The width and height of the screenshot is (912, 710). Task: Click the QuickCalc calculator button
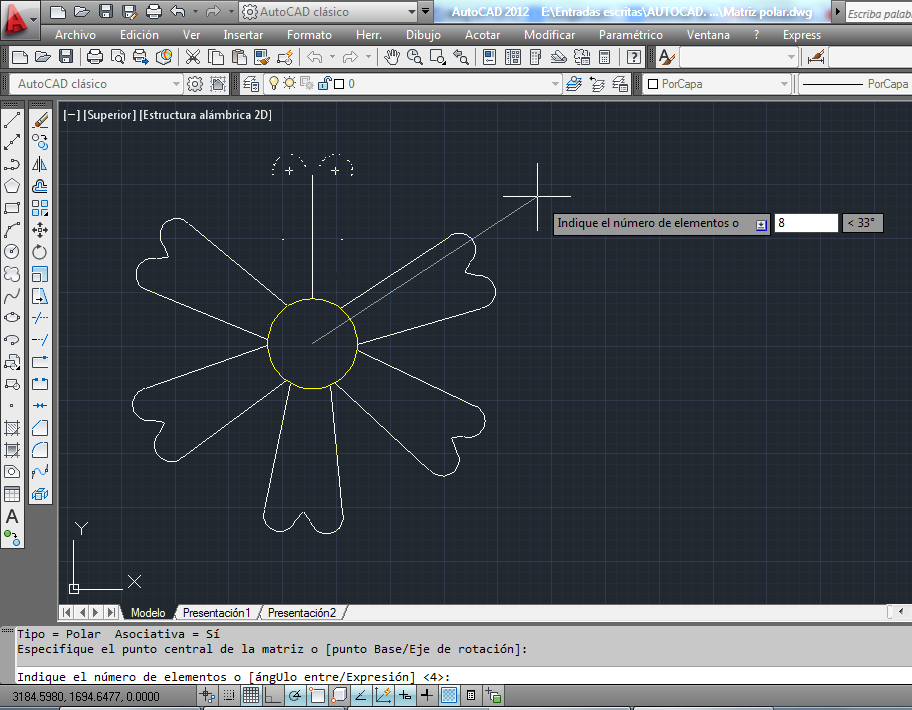(x=604, y=57)
